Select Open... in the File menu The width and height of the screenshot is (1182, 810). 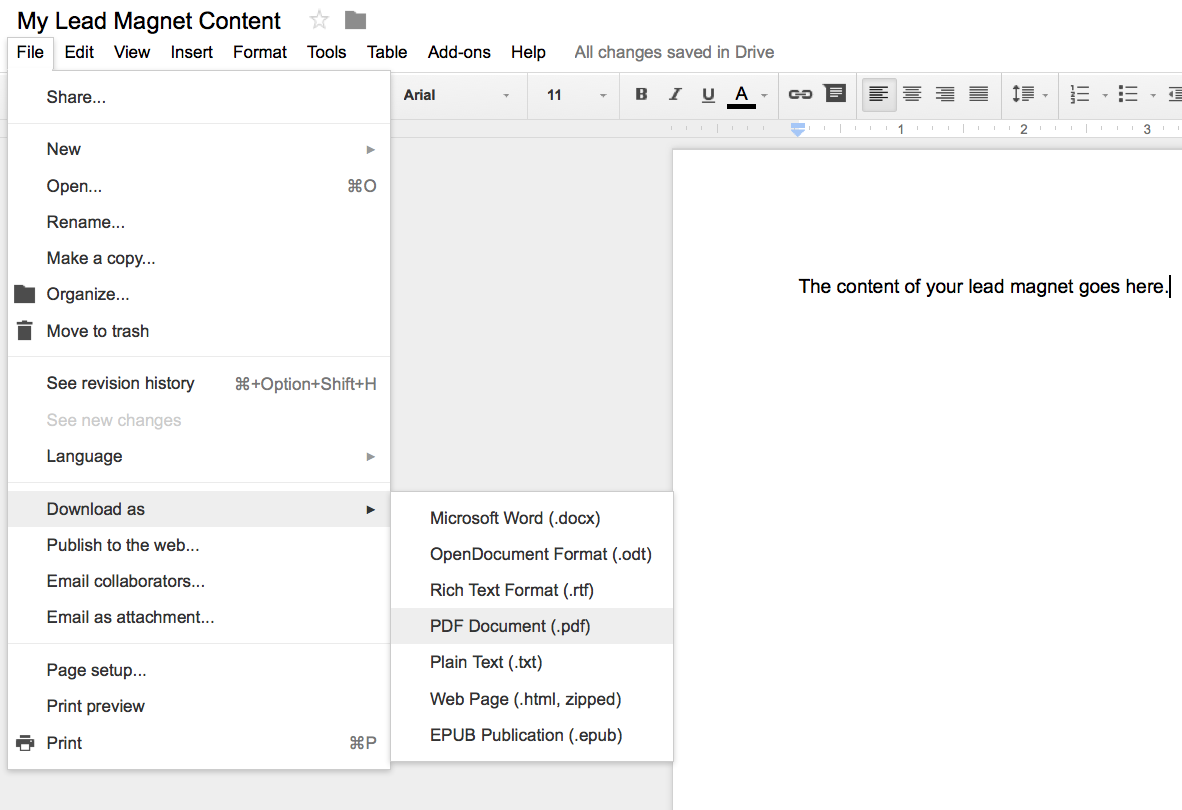199,186
